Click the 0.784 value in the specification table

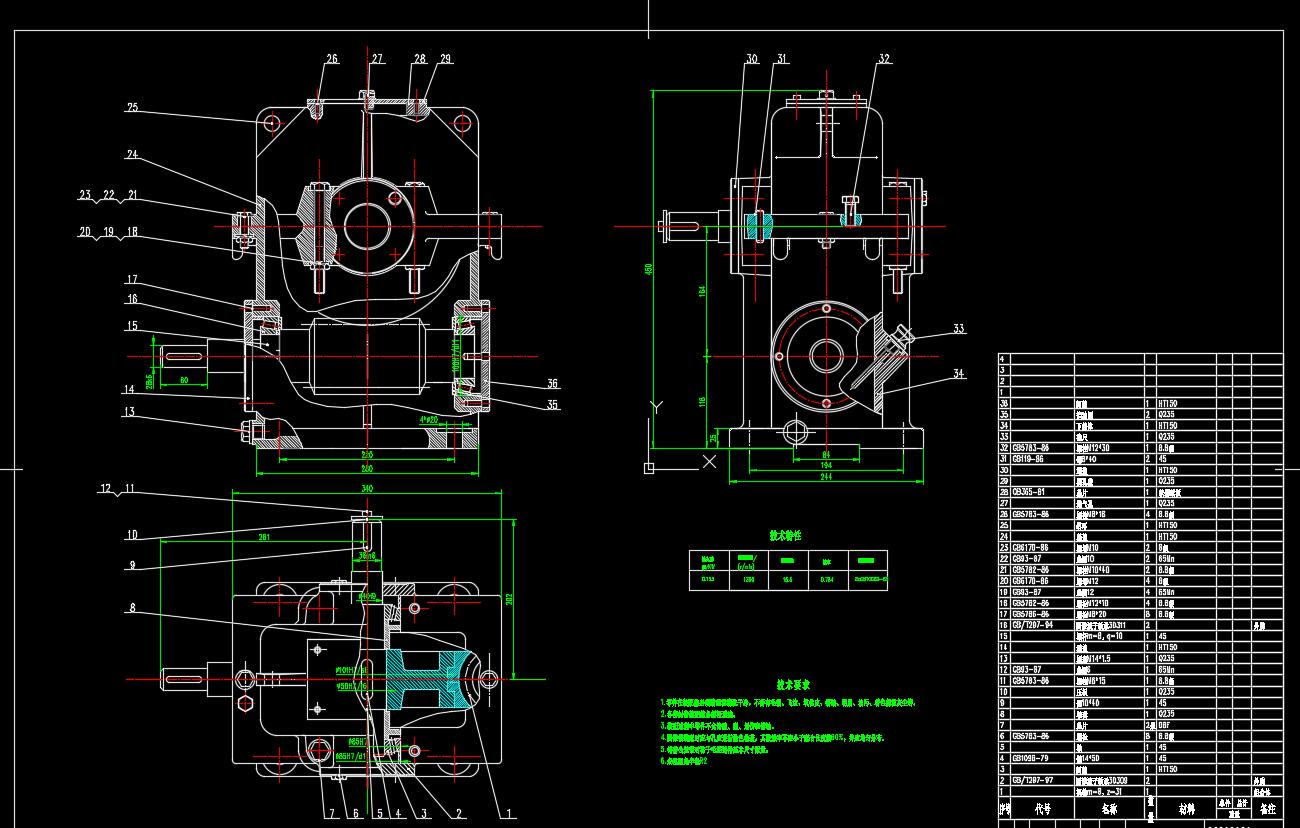(827, 578)
